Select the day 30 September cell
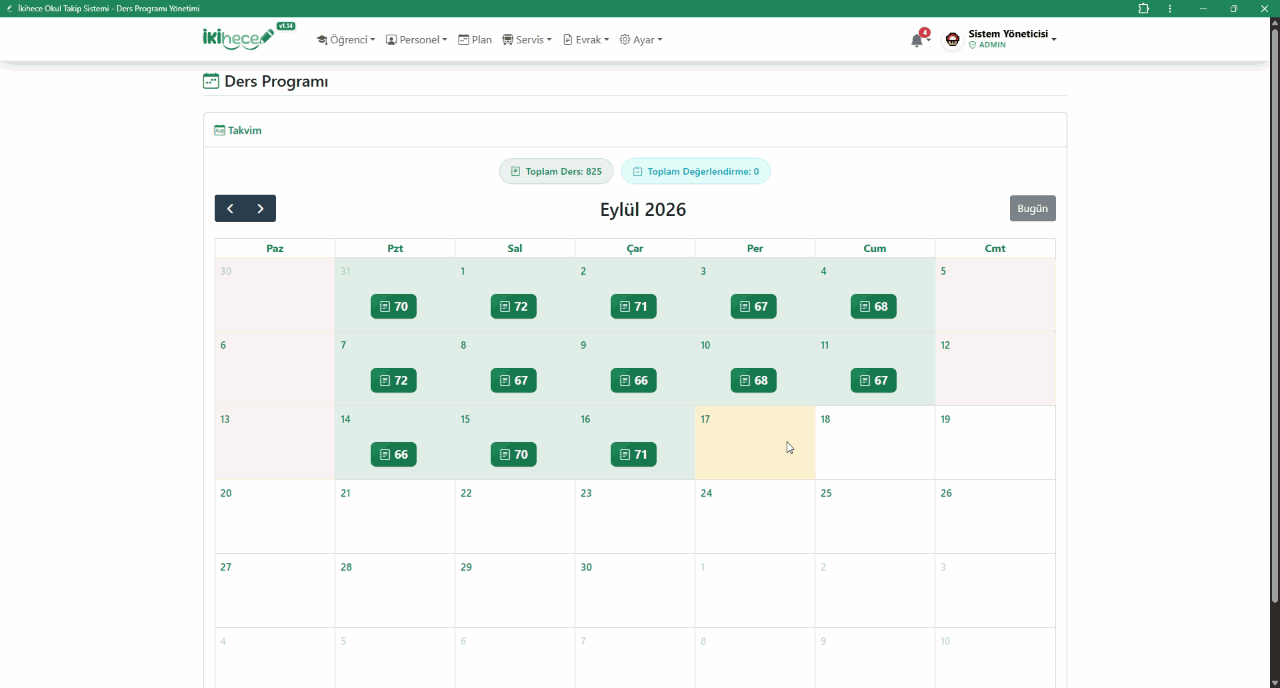 (x=635, y=590)
